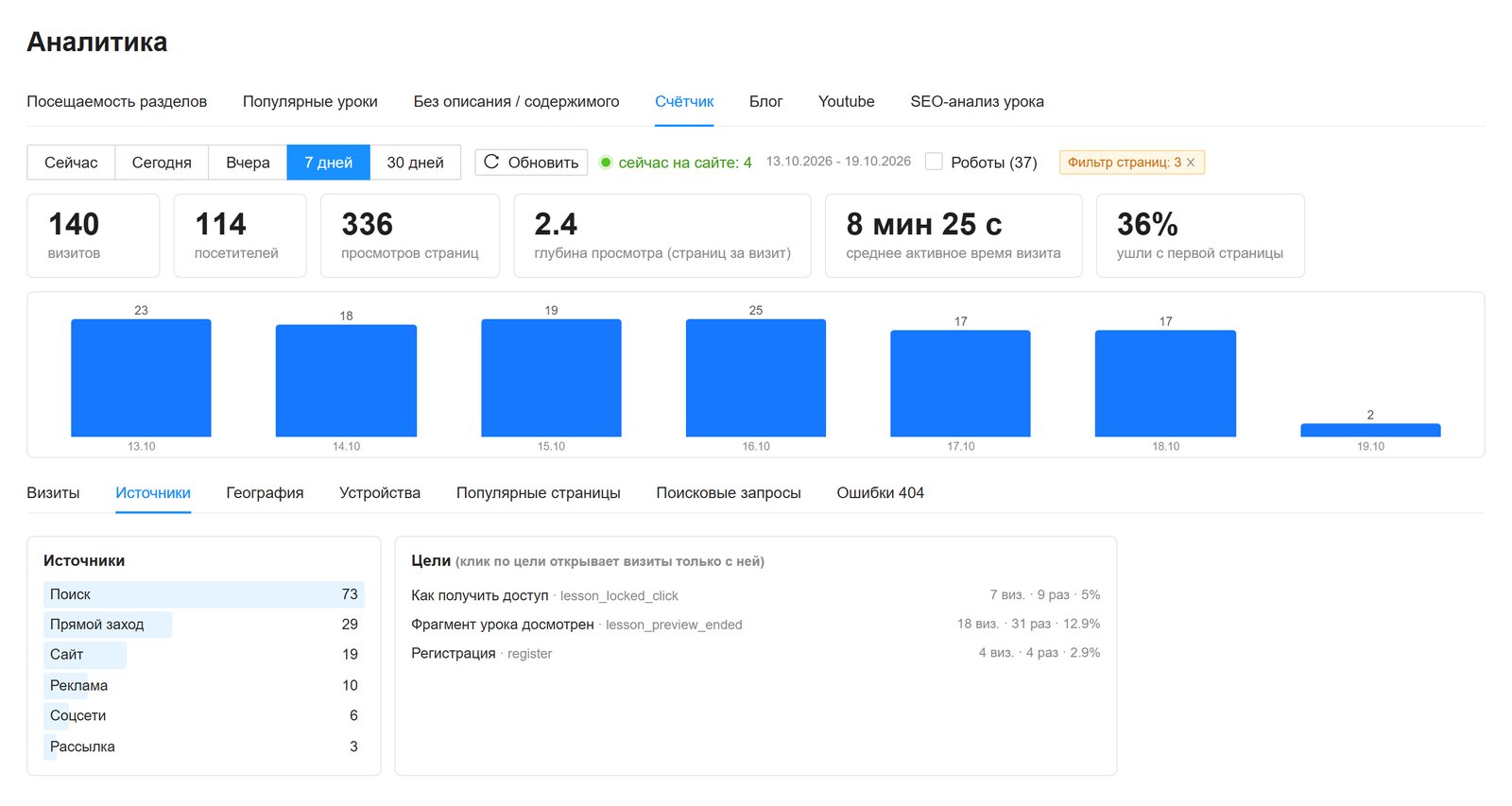The height and width of the screenshot is (806, 1512).
Task: Click the Прямой заход source row
Action: click(203, 625)
